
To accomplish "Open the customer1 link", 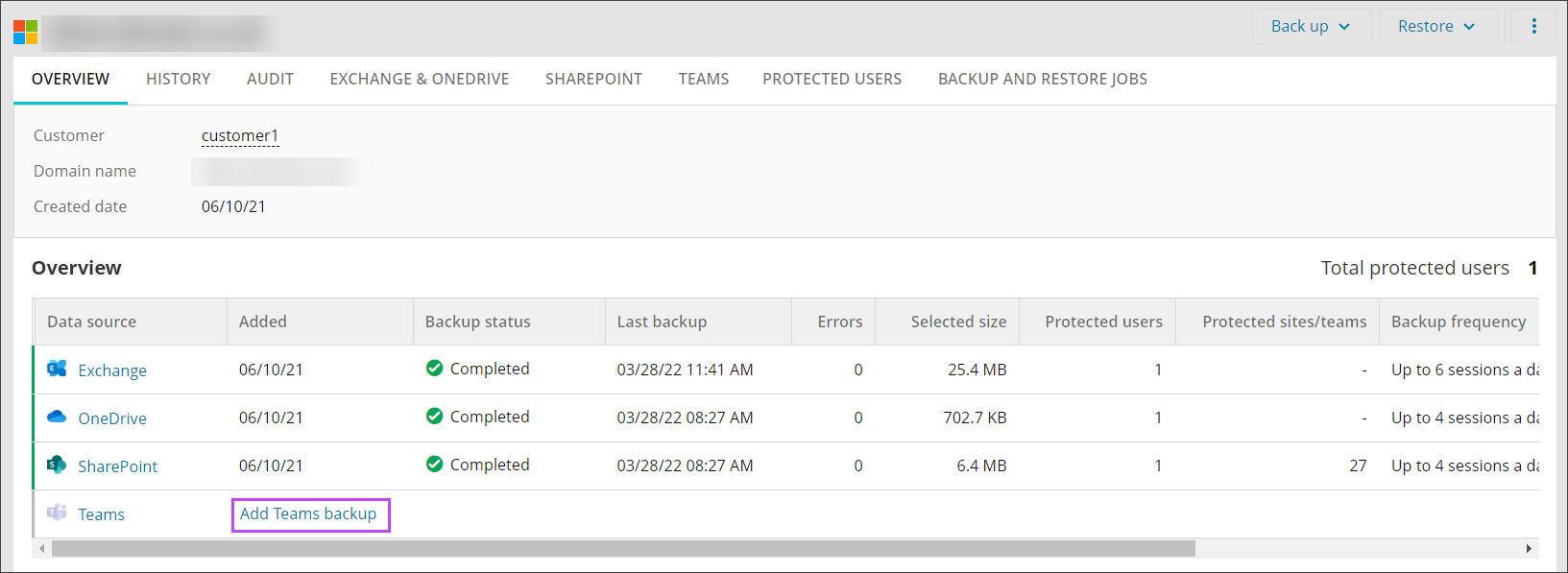I will click(x=239, y=135).
